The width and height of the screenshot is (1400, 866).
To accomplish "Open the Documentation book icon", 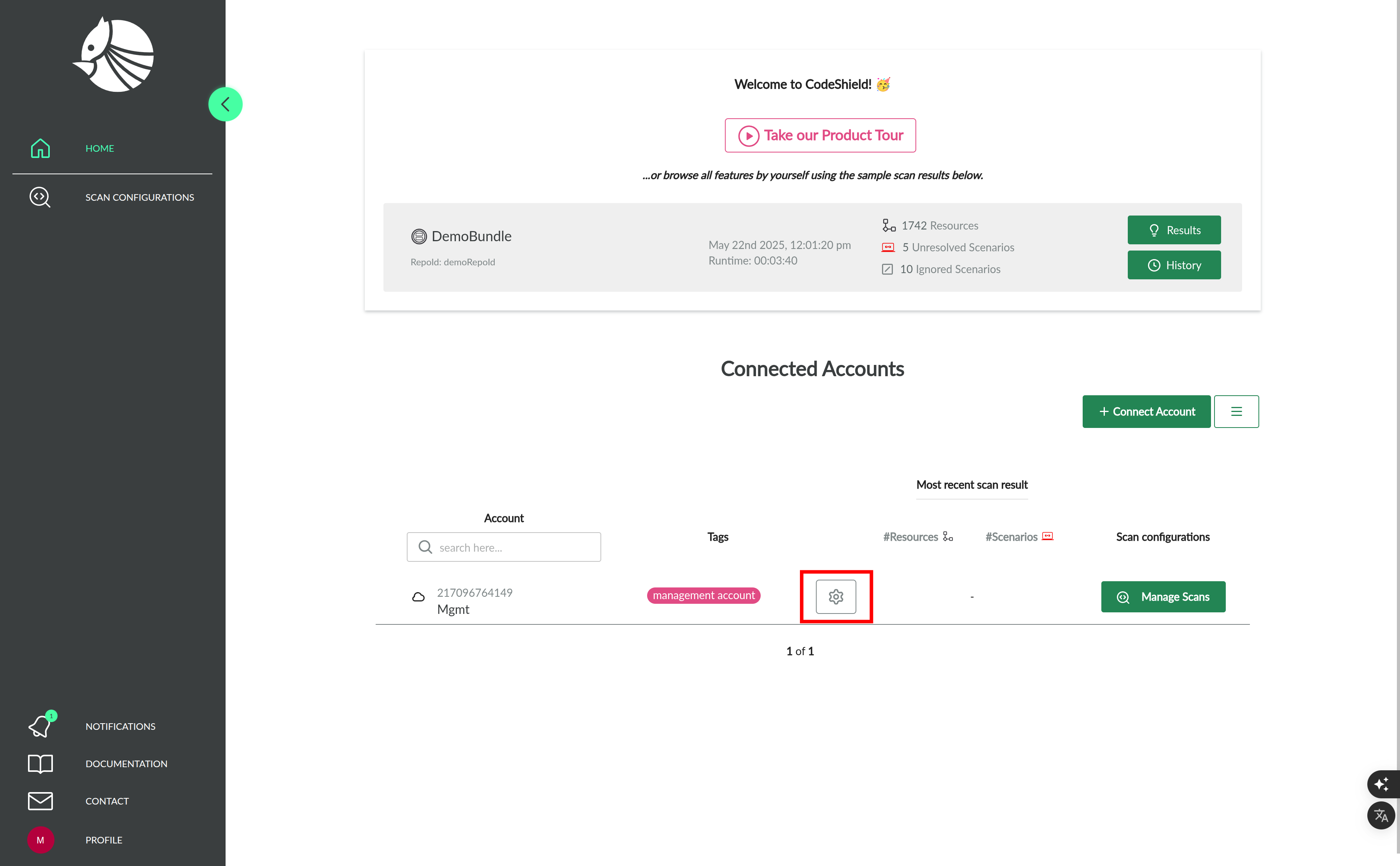I will 40,763.
